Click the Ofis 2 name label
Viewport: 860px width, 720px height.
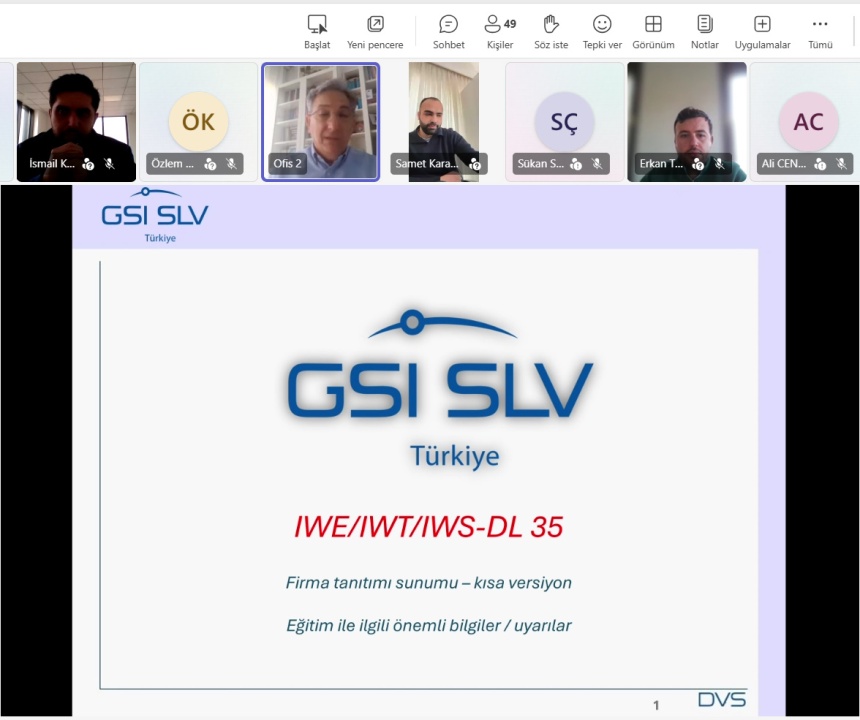tap(287, 163)
